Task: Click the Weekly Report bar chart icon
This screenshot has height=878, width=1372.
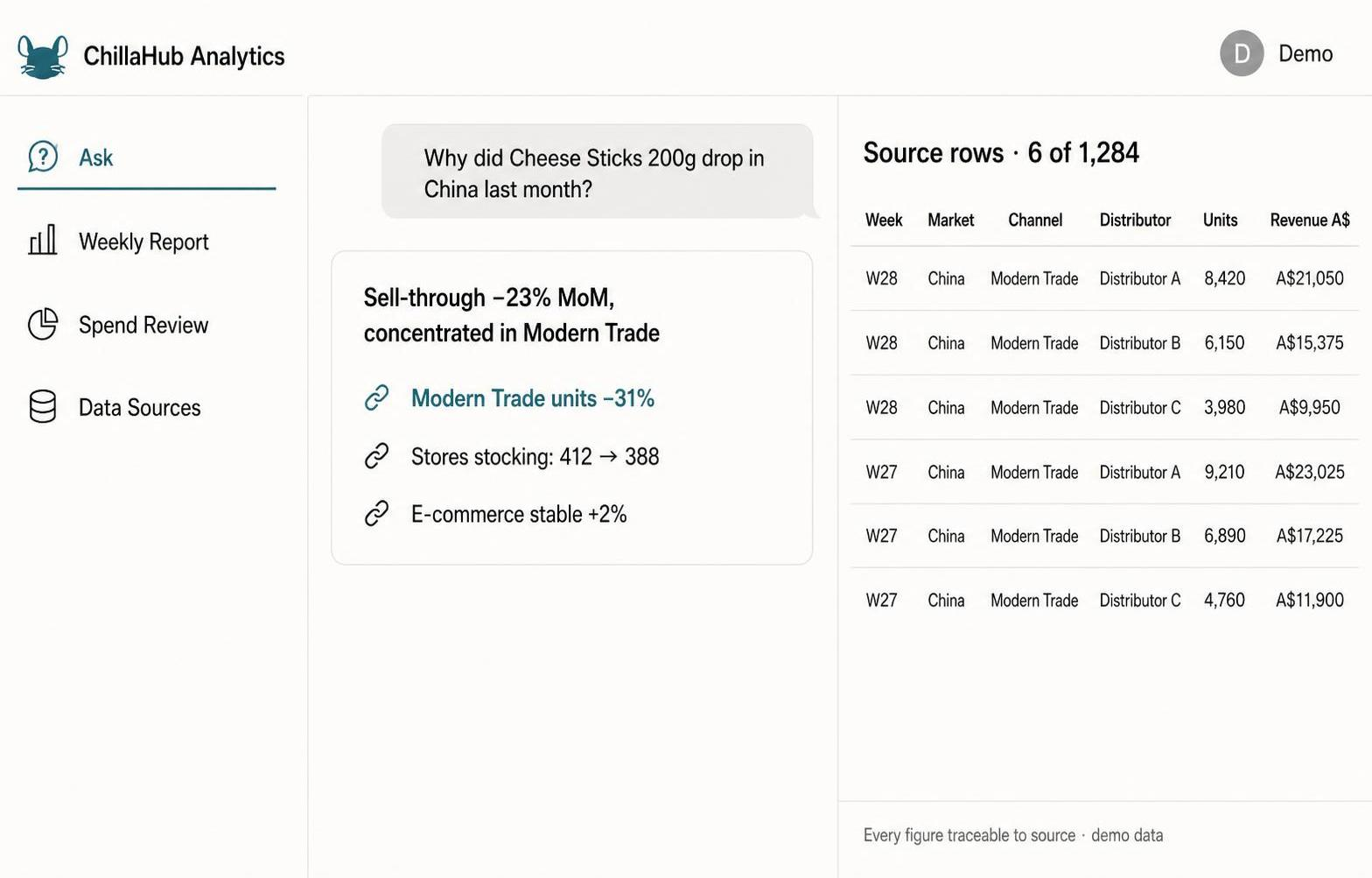Action: pyautogui.click(x=43, y=241)
